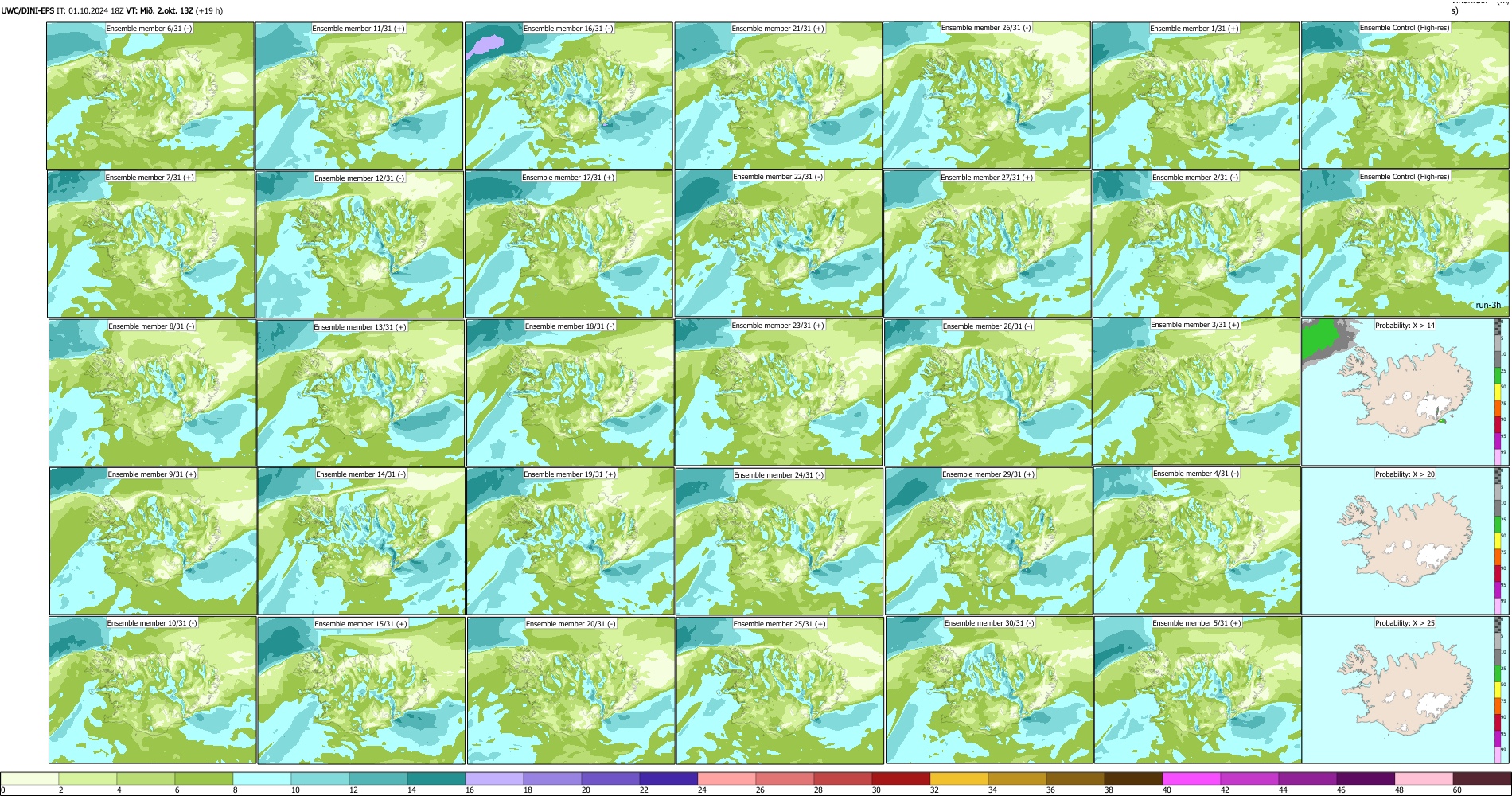Select the Ensemble member 1/31 (+) panel
Screen dimensions: 1512x796
(x=1195, y=96)
